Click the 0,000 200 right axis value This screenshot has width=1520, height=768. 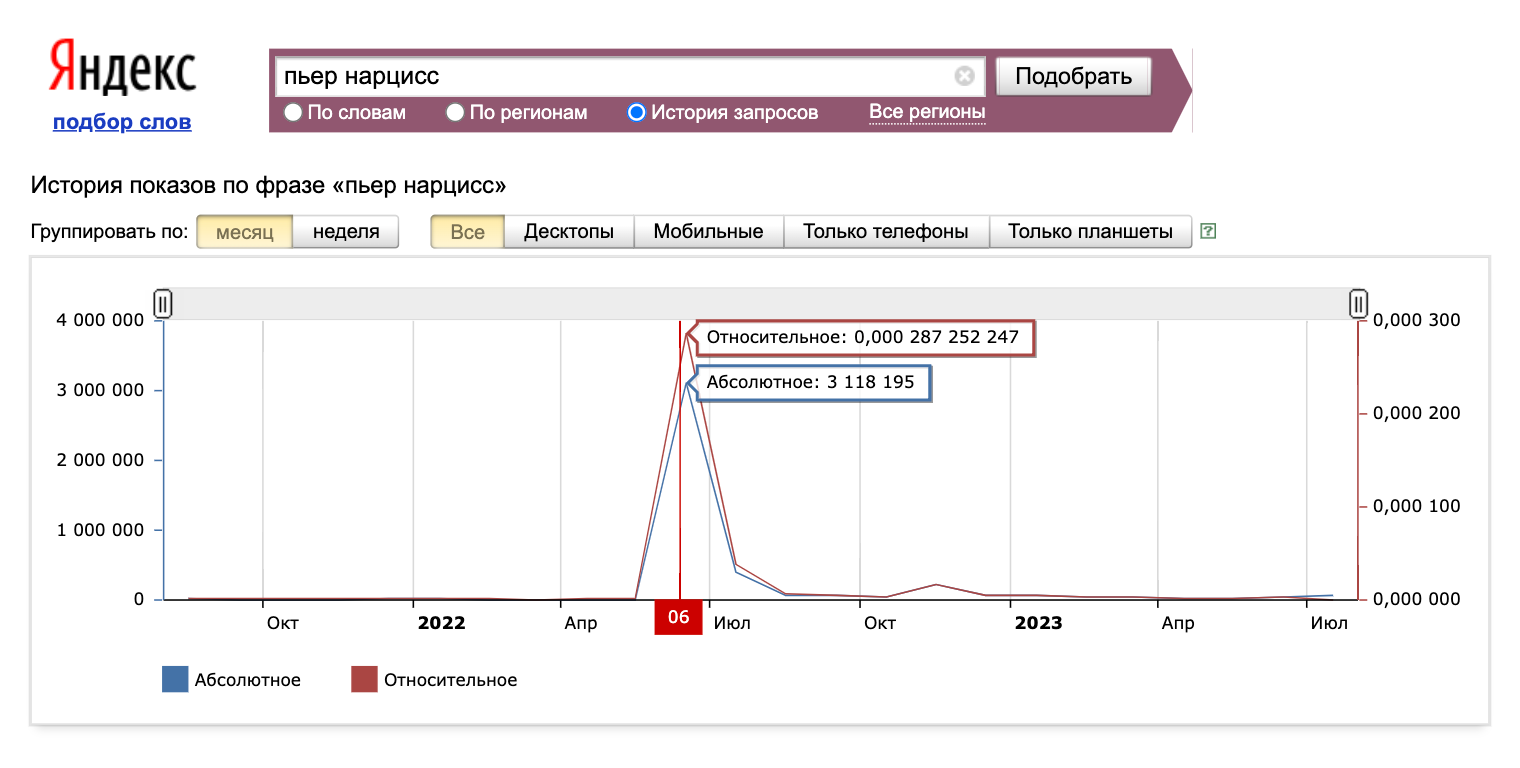(x=1417, y=413)
